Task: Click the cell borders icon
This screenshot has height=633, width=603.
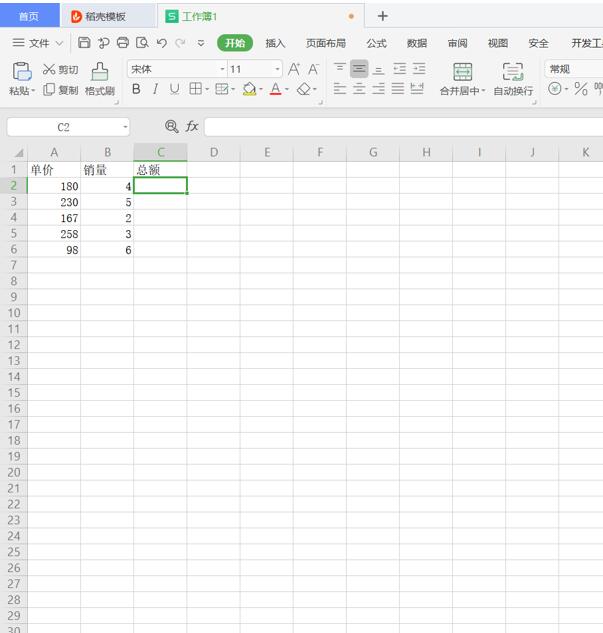Action: (x=196, y=89)
